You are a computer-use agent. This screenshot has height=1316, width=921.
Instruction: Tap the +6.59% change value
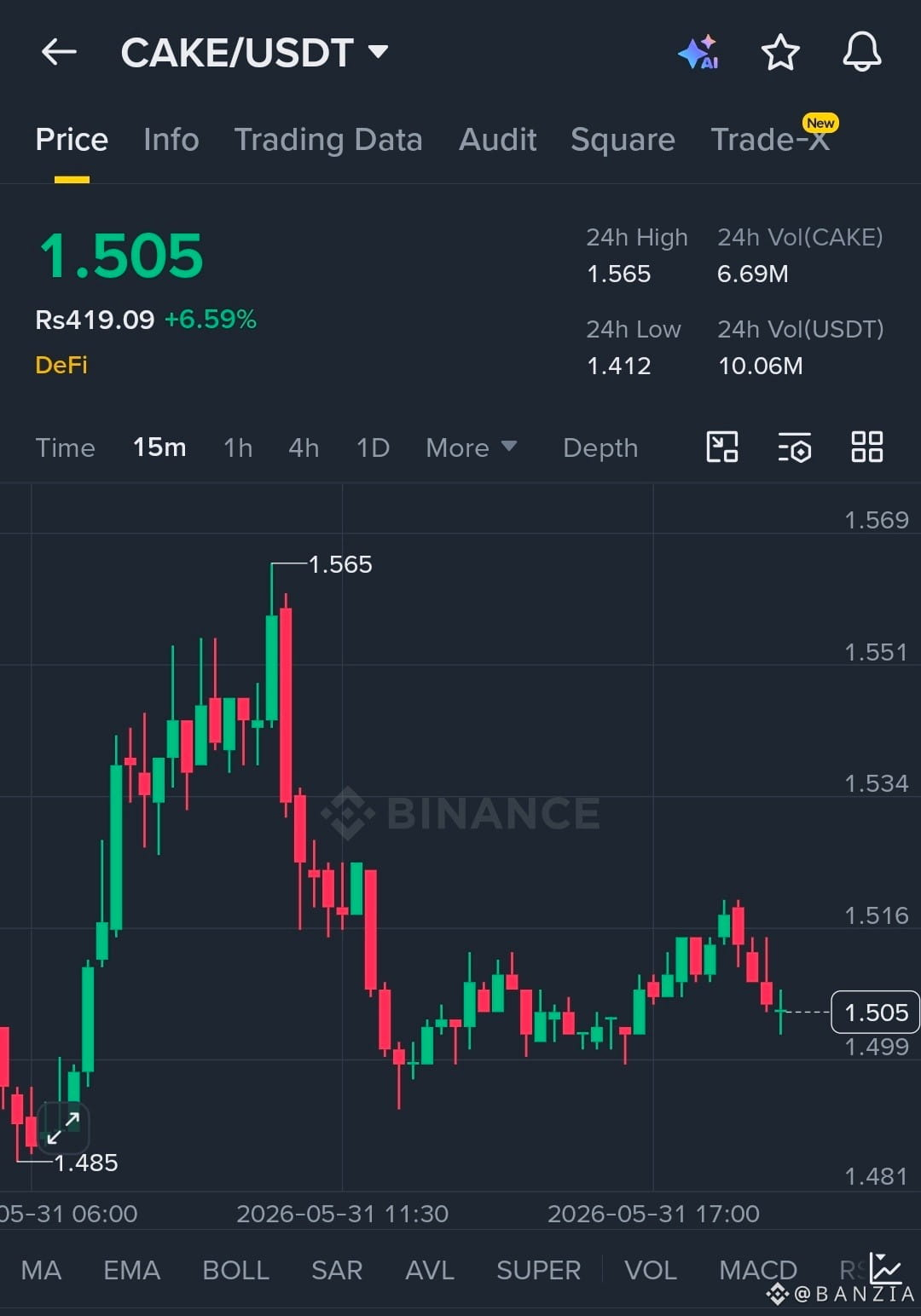[x=211, y=320]
